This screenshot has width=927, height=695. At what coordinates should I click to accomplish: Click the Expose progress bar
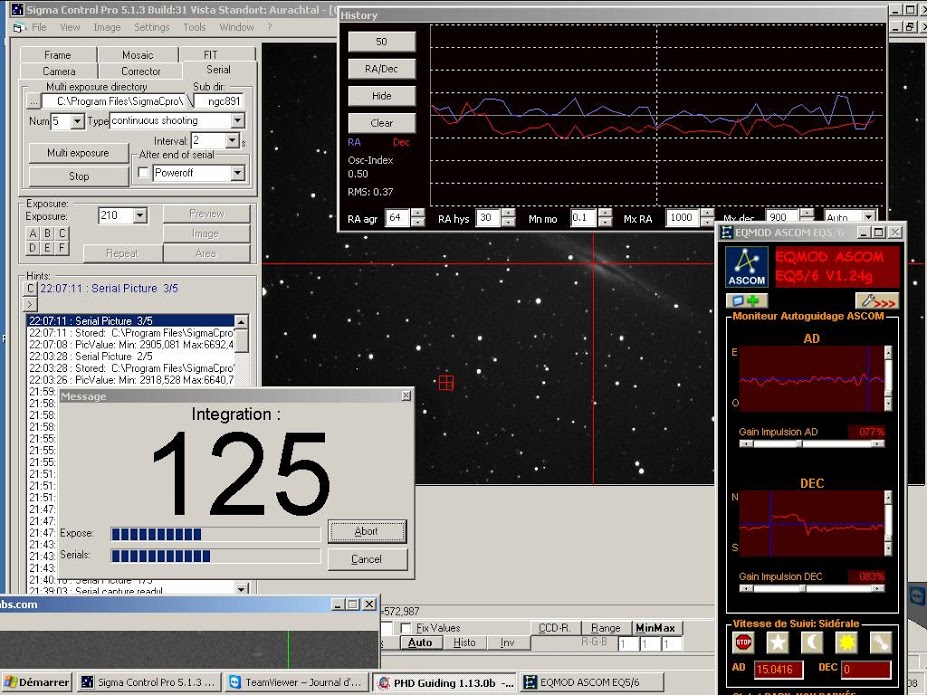coord(215,534)
